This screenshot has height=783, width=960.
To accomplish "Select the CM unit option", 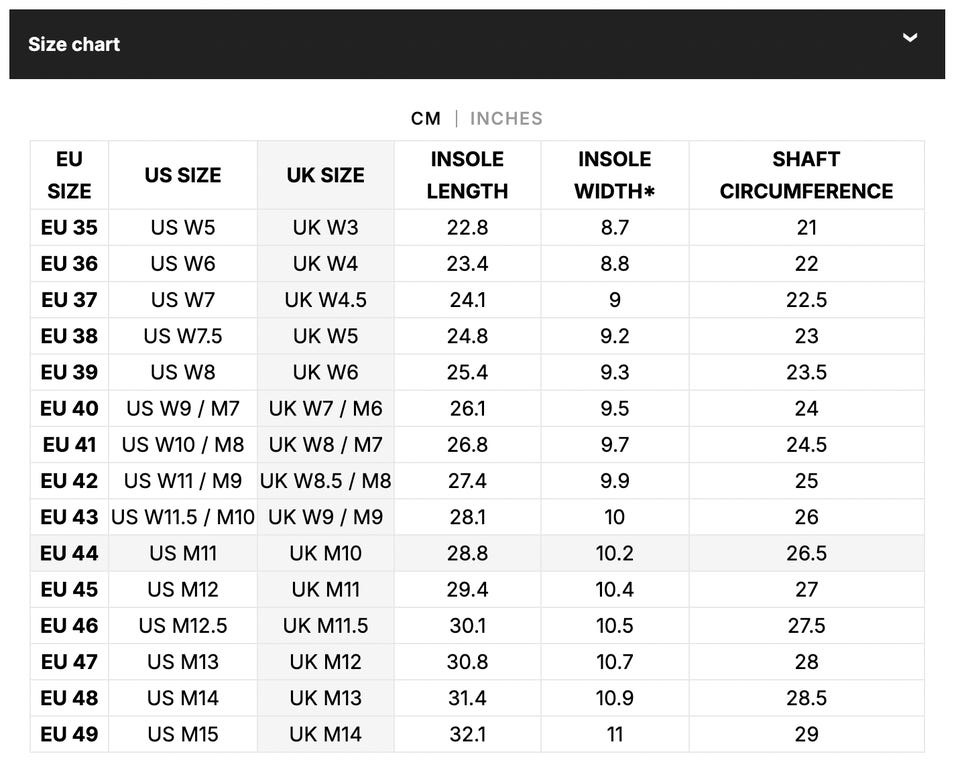I will pos(425,118).
